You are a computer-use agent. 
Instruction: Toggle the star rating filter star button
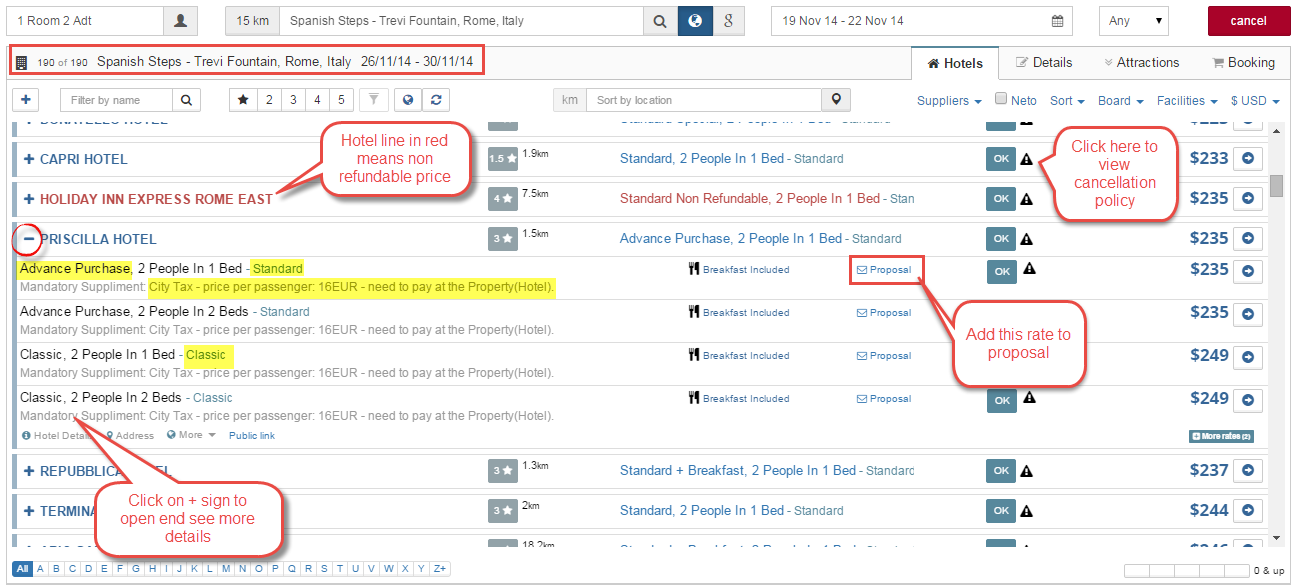243,100
